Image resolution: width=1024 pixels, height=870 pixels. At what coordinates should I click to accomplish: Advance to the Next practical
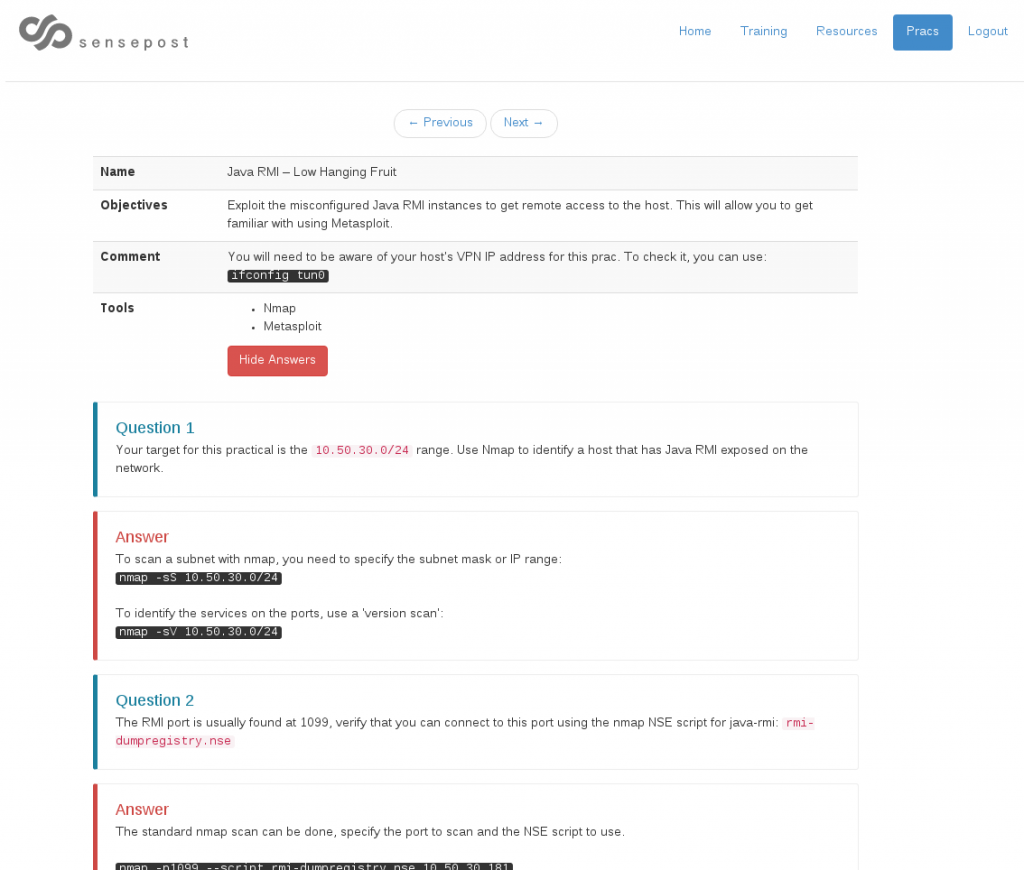(523, 123)
